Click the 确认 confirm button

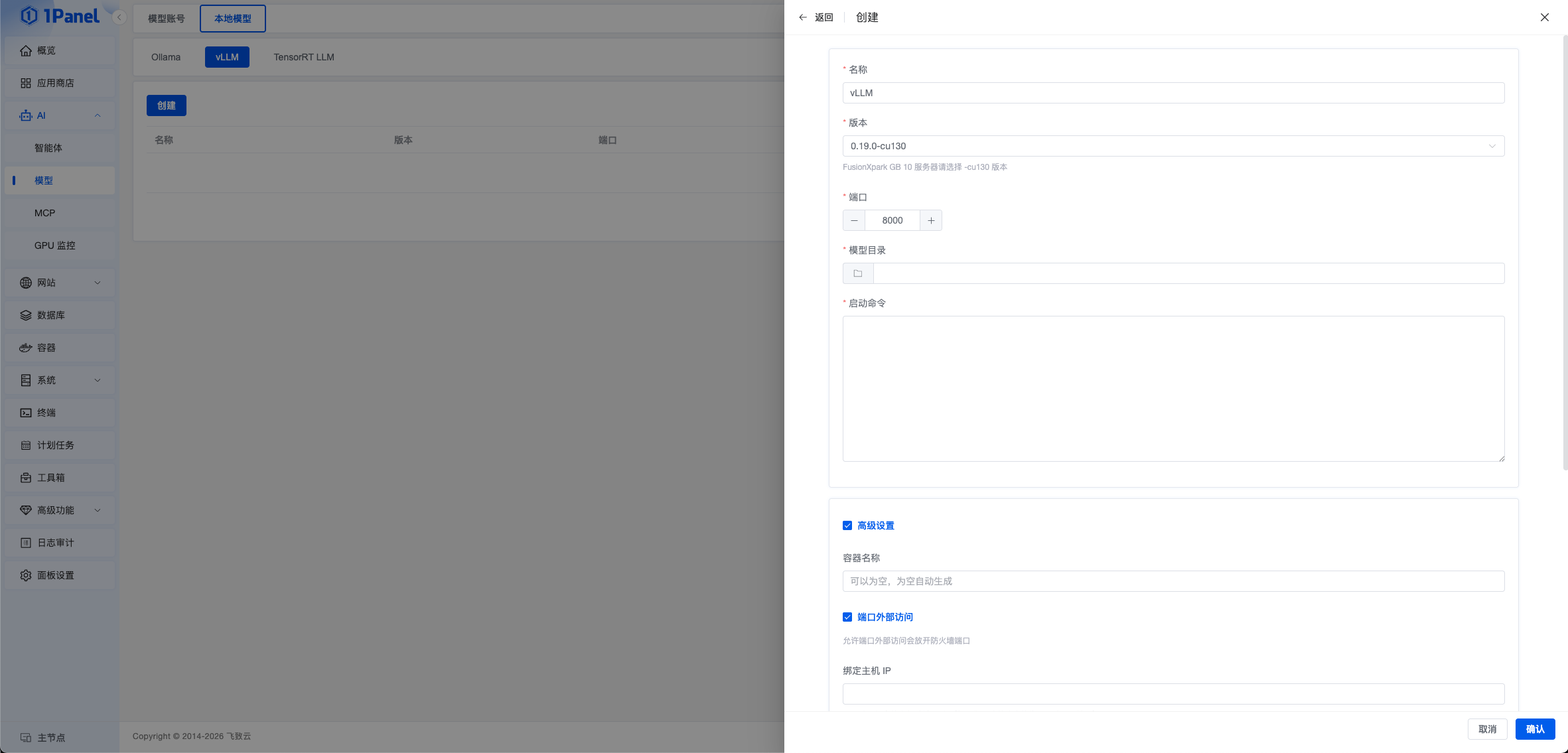click(x=1535, y=729)
